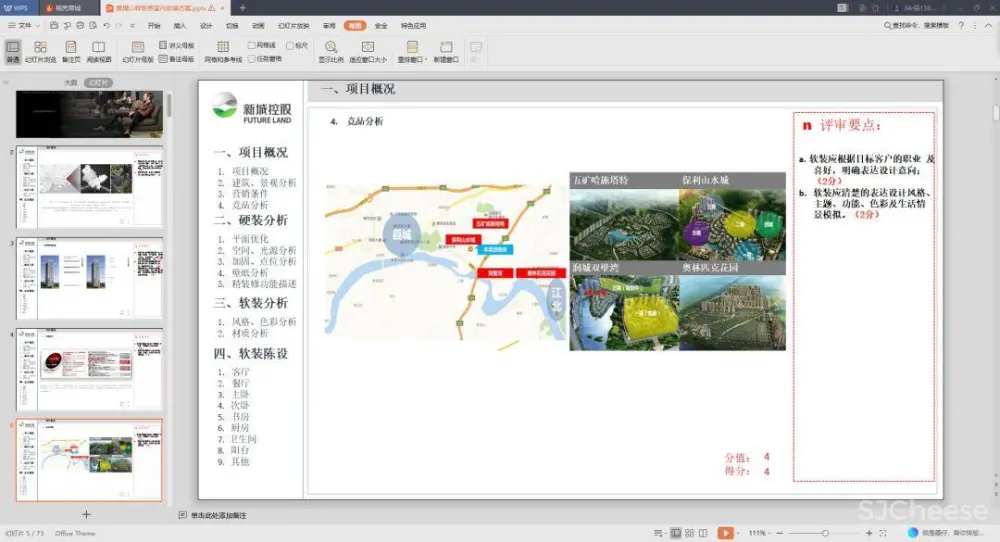Viewport: 1000px width, 542px height.
Task: Open Slide Master (幻灯片母版)
Action: point(137,51)
